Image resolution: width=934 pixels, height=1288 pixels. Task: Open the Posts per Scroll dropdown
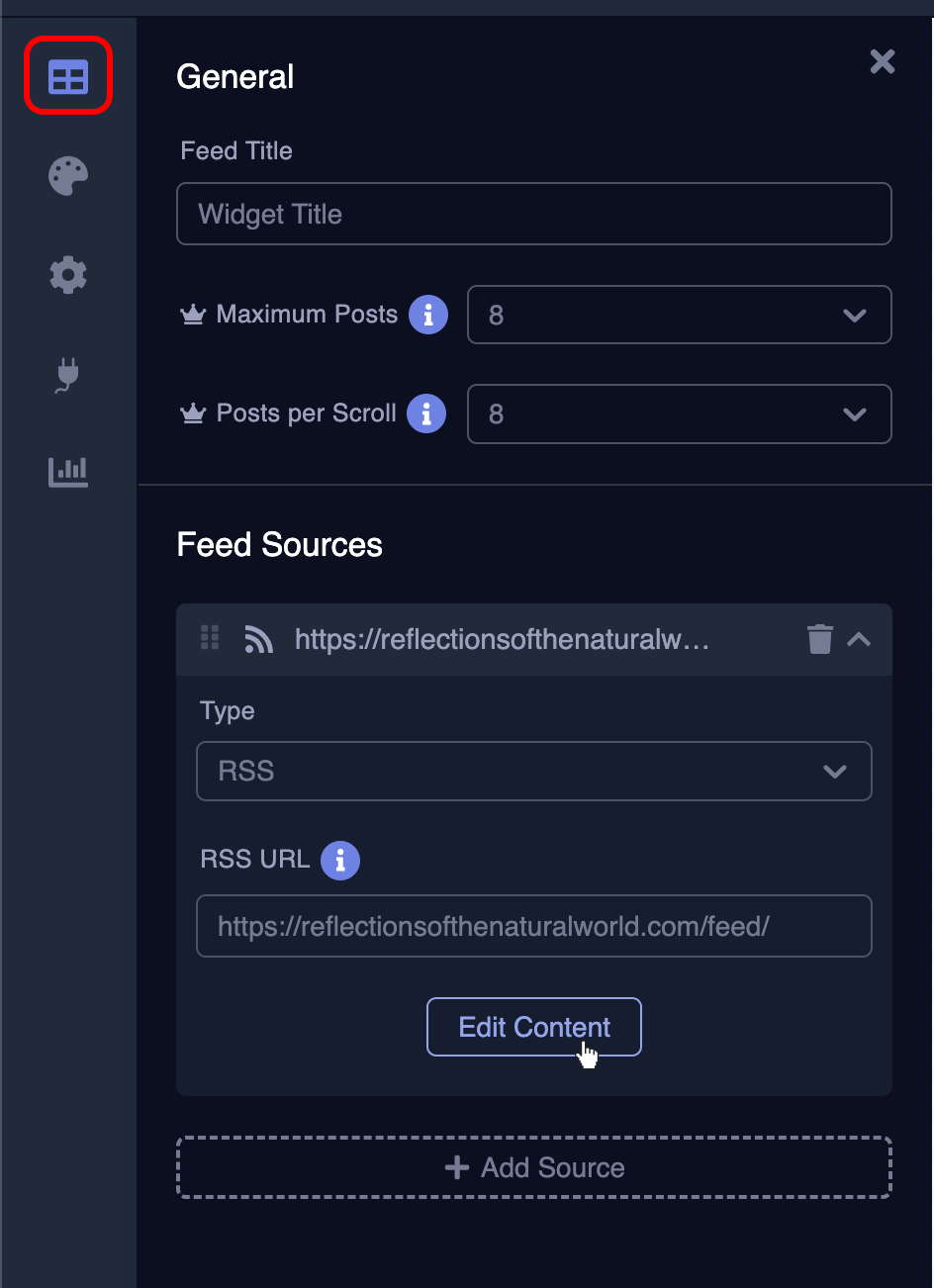[x=679, y=414]
